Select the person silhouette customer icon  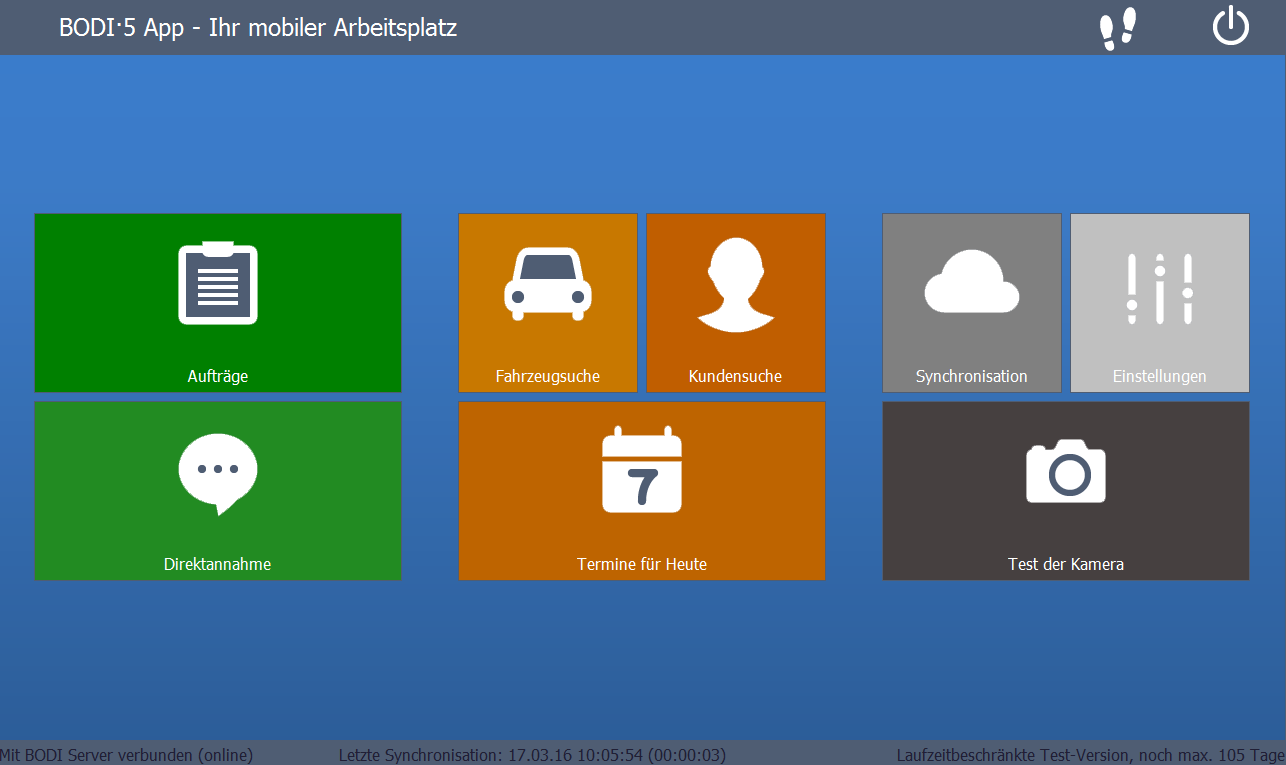click(x=736, y=284)
